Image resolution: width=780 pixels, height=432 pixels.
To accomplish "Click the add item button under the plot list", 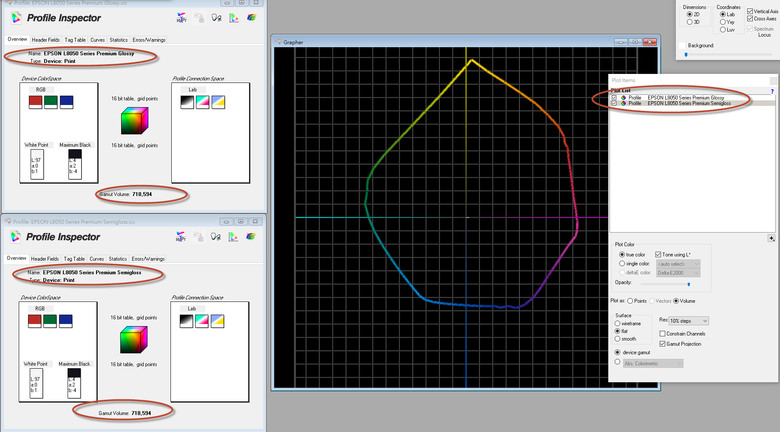I will (x=771, y=238).
